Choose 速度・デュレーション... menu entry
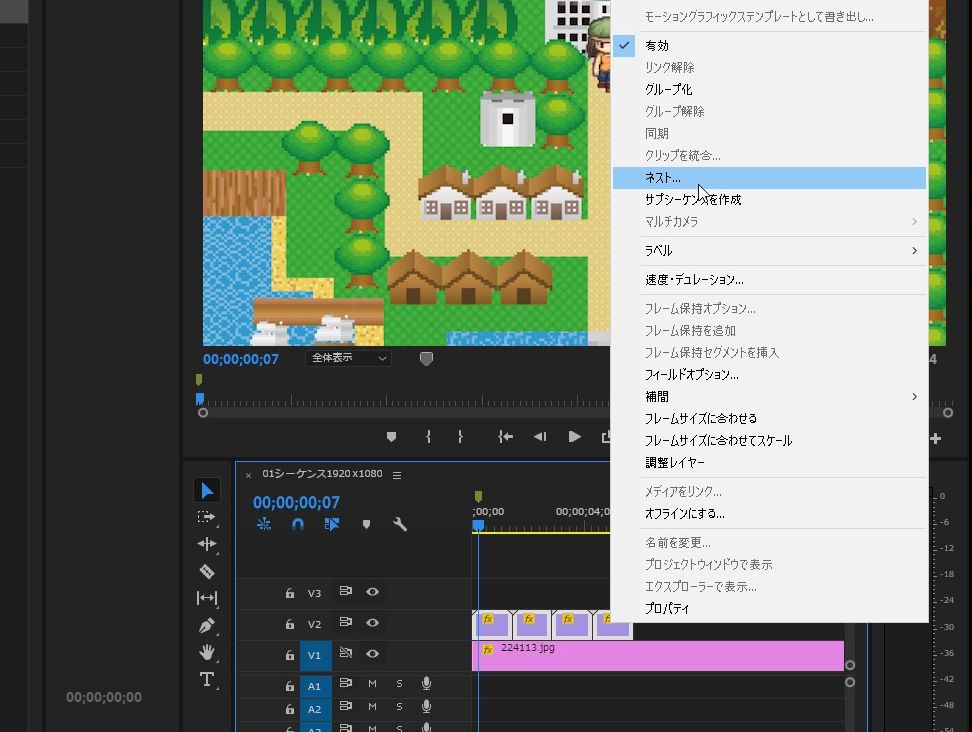 [694, 280]
